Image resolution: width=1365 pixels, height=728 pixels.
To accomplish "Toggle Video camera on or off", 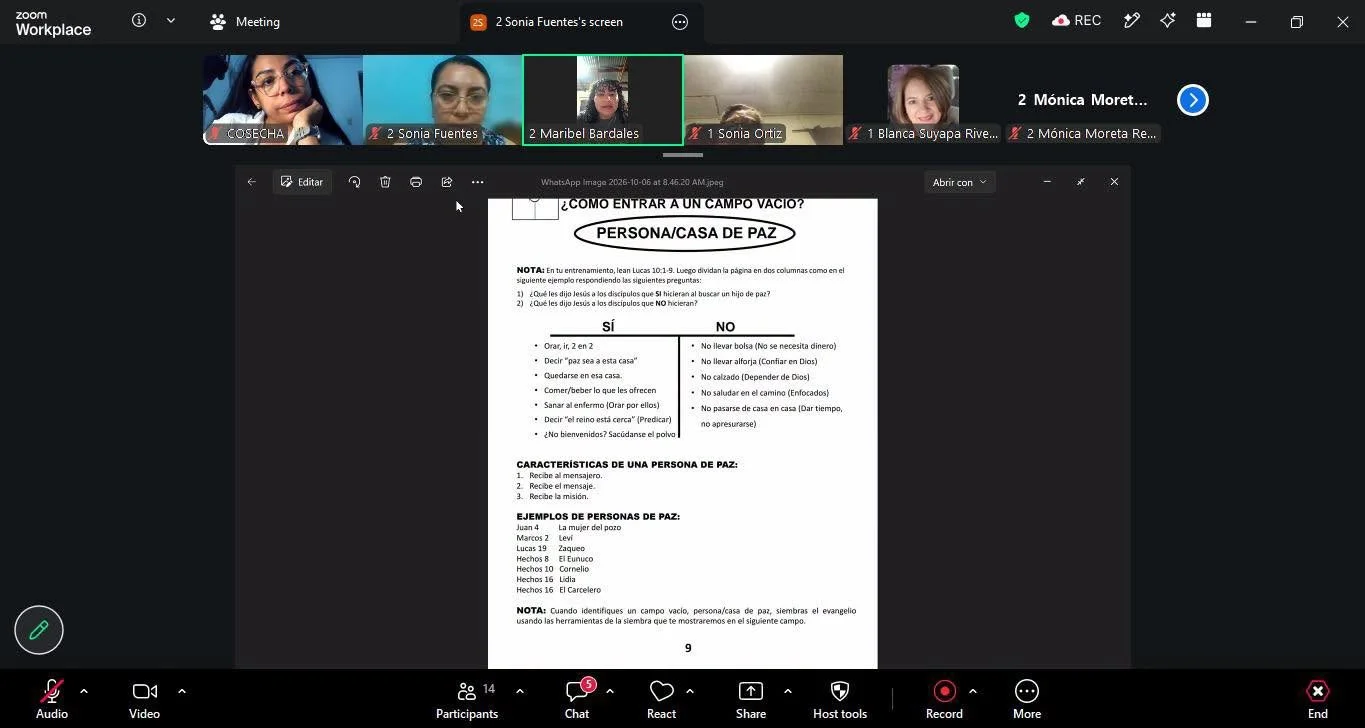I will 144,699.
